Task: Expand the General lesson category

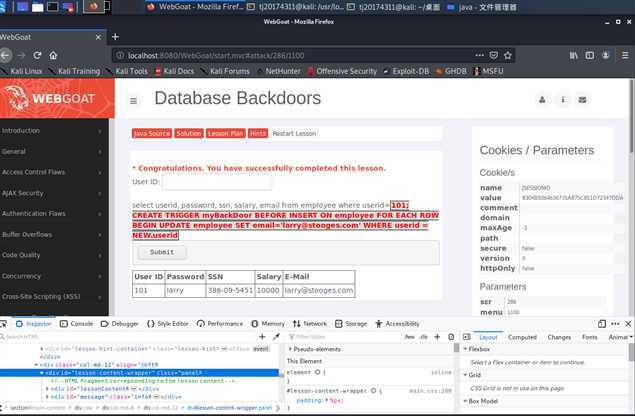Action: [x=52, y=151]
